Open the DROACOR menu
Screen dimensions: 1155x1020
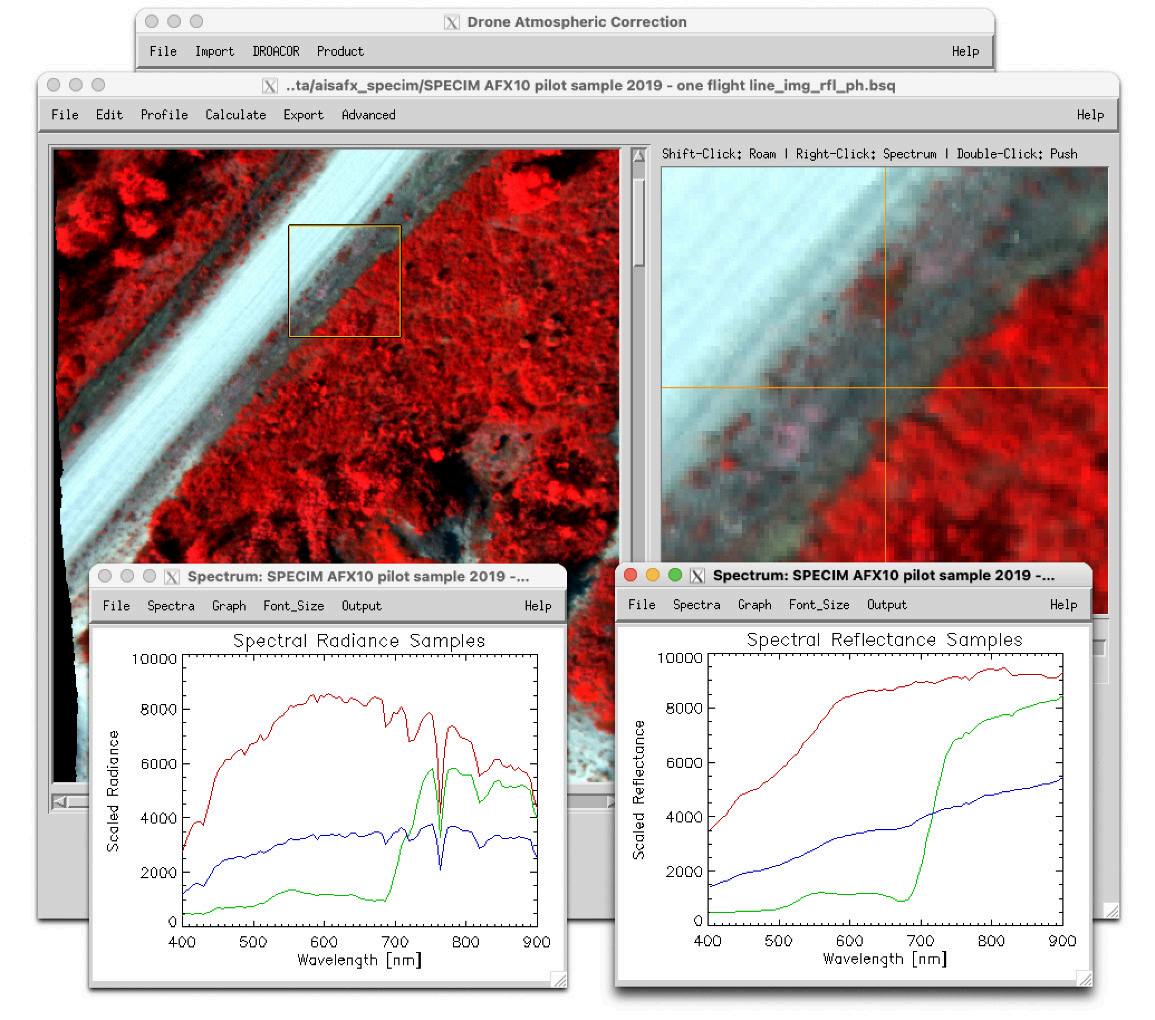coord(275,51)
